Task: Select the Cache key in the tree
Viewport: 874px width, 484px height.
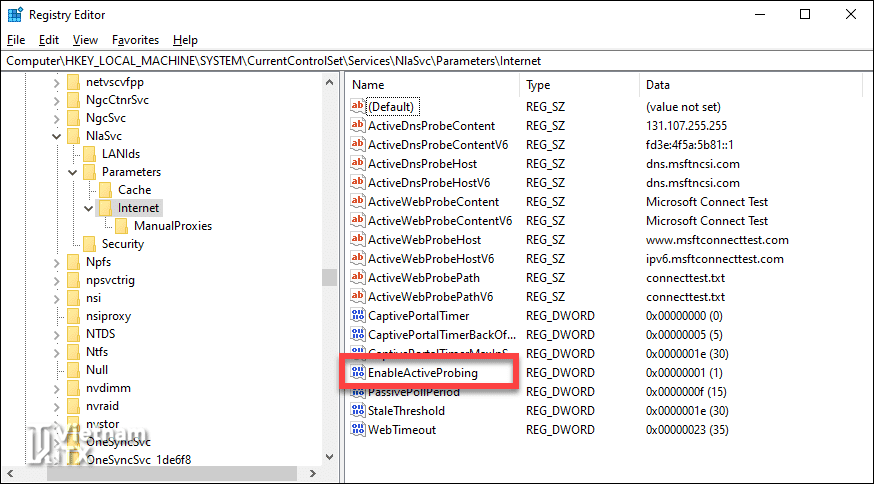Action: pyautogui.click(x=134, y=190)
